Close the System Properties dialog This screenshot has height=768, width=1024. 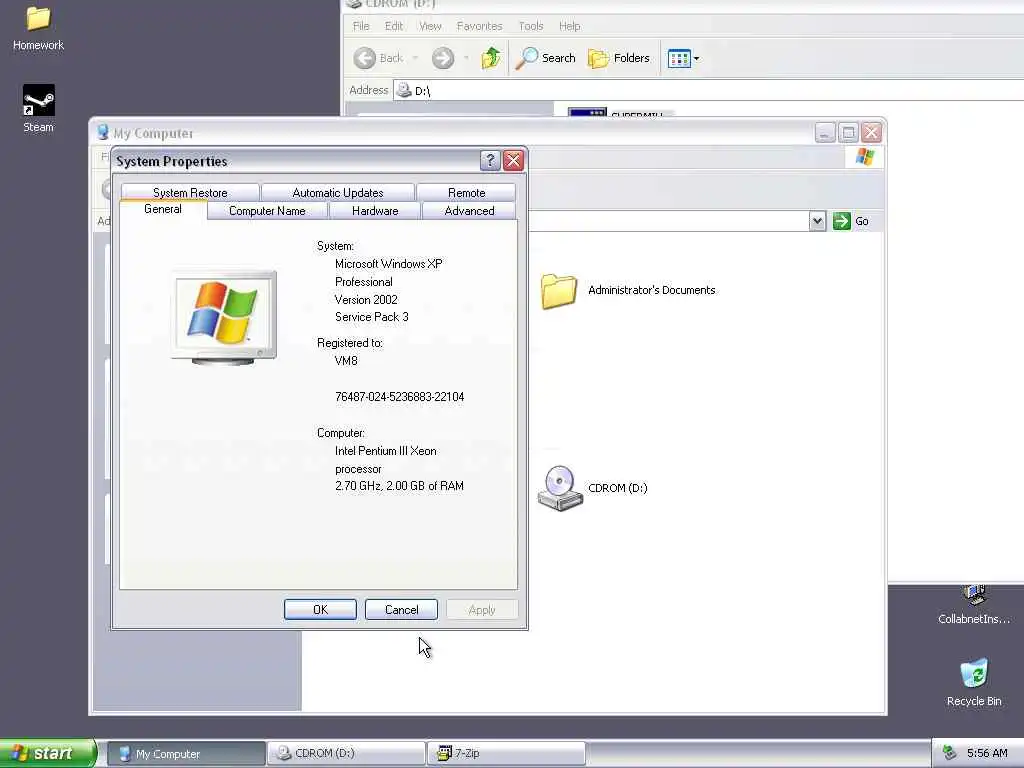513,160
